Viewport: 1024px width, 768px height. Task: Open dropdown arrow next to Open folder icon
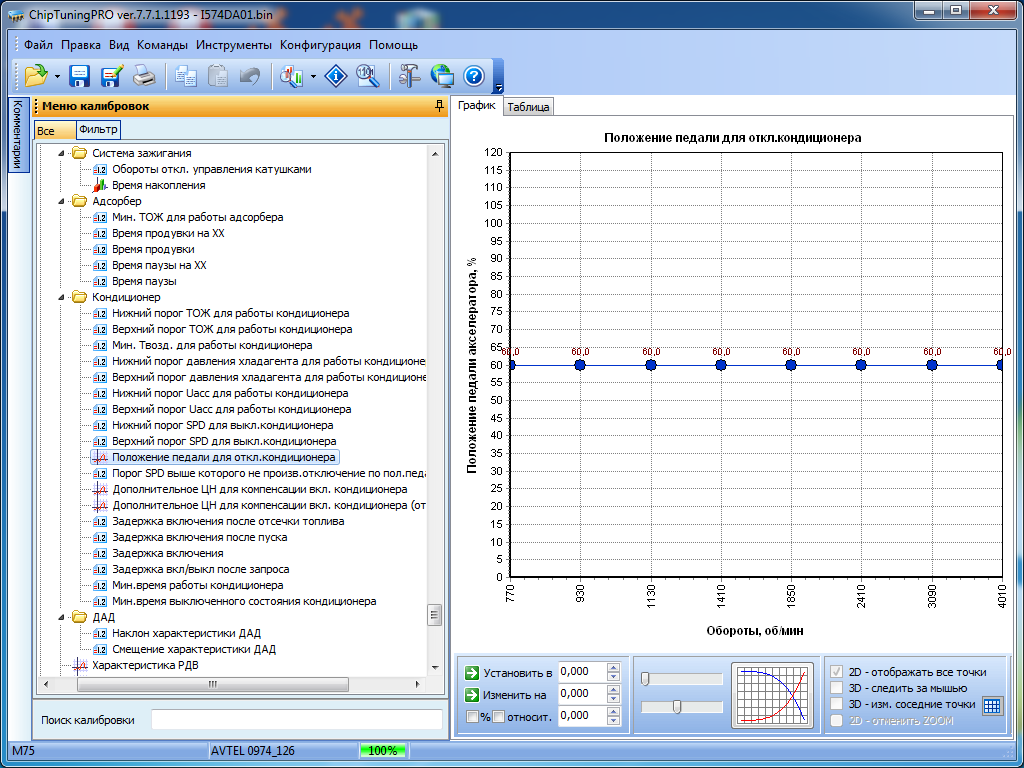(x=58, y=77)
